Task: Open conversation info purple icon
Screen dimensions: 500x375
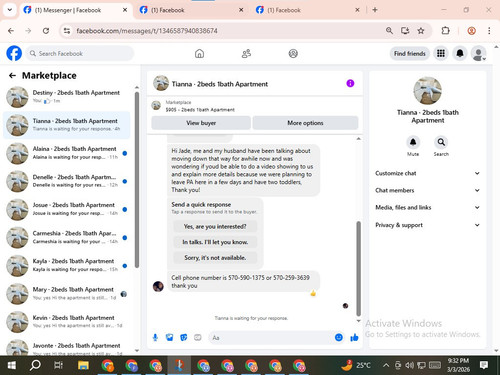Action: point(350,83)
